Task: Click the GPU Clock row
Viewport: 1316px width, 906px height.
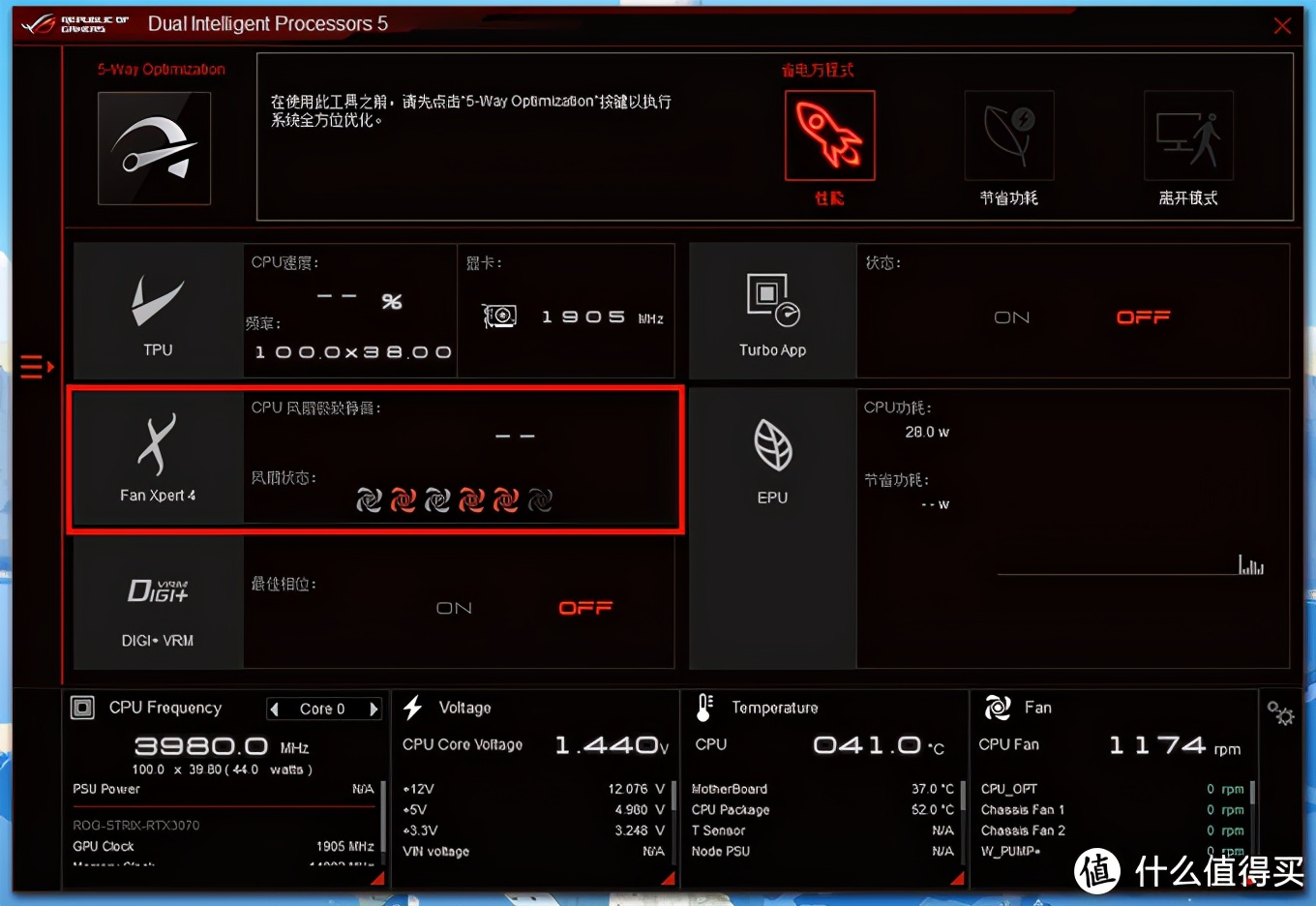Action: pos(224,846)
